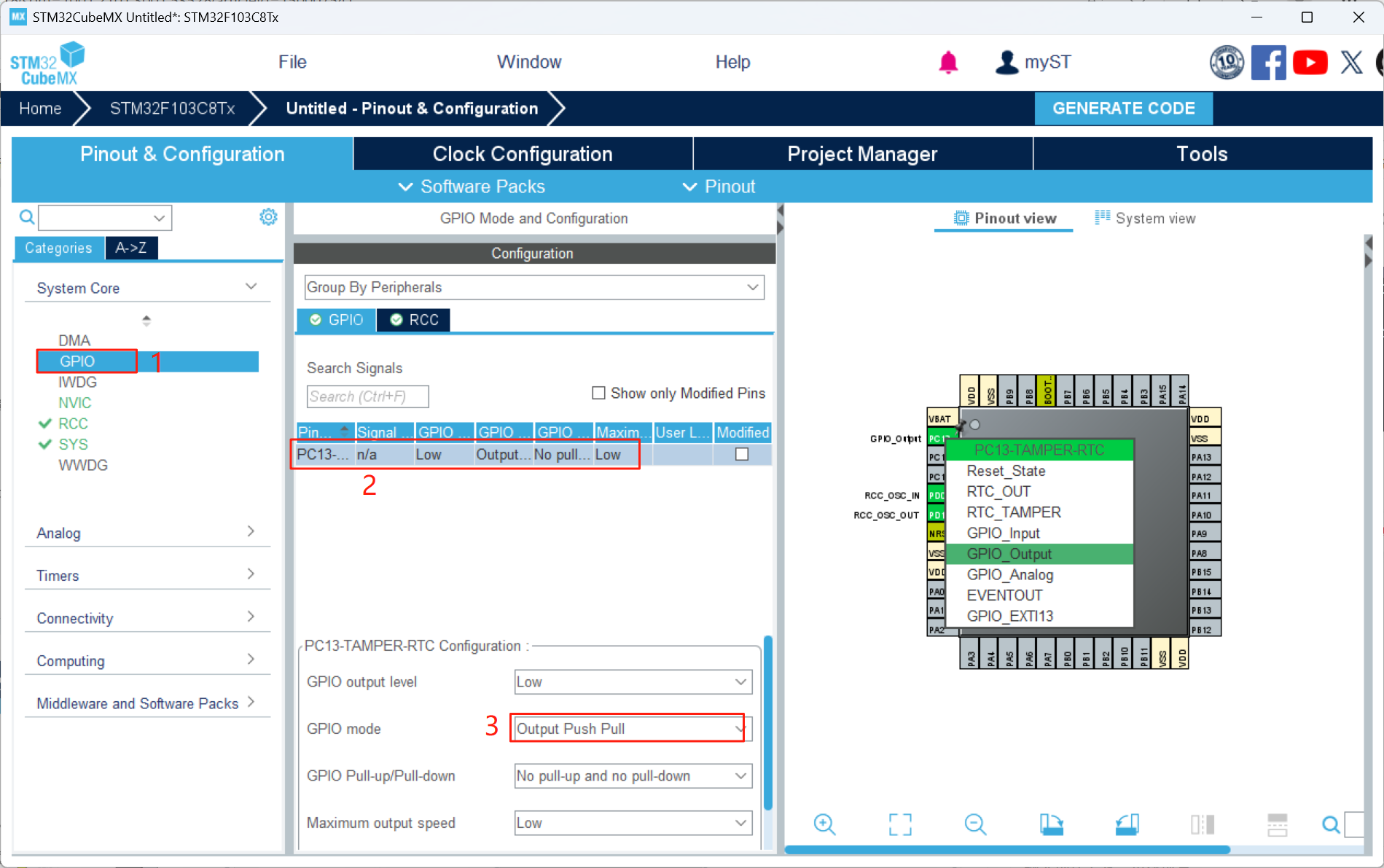
Task: Switch to the Clock Configuration tab
Action: pyautogui.click(x=523, y=154)
